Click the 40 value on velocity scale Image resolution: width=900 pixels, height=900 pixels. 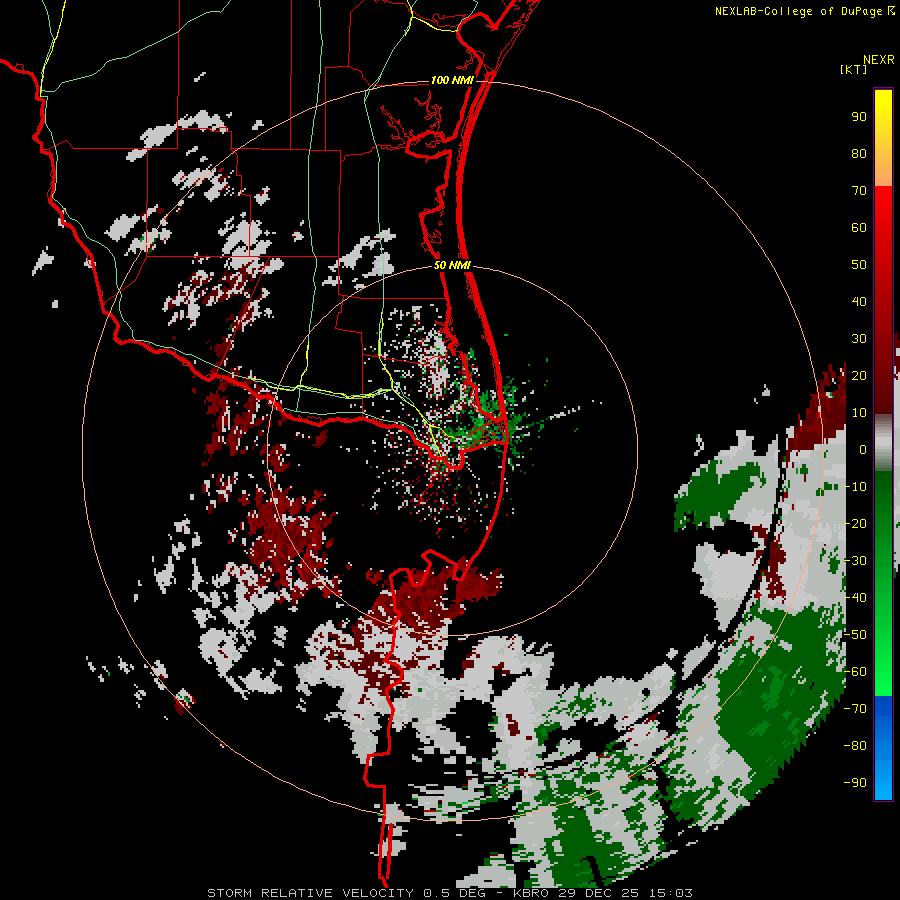click(859, 302)
